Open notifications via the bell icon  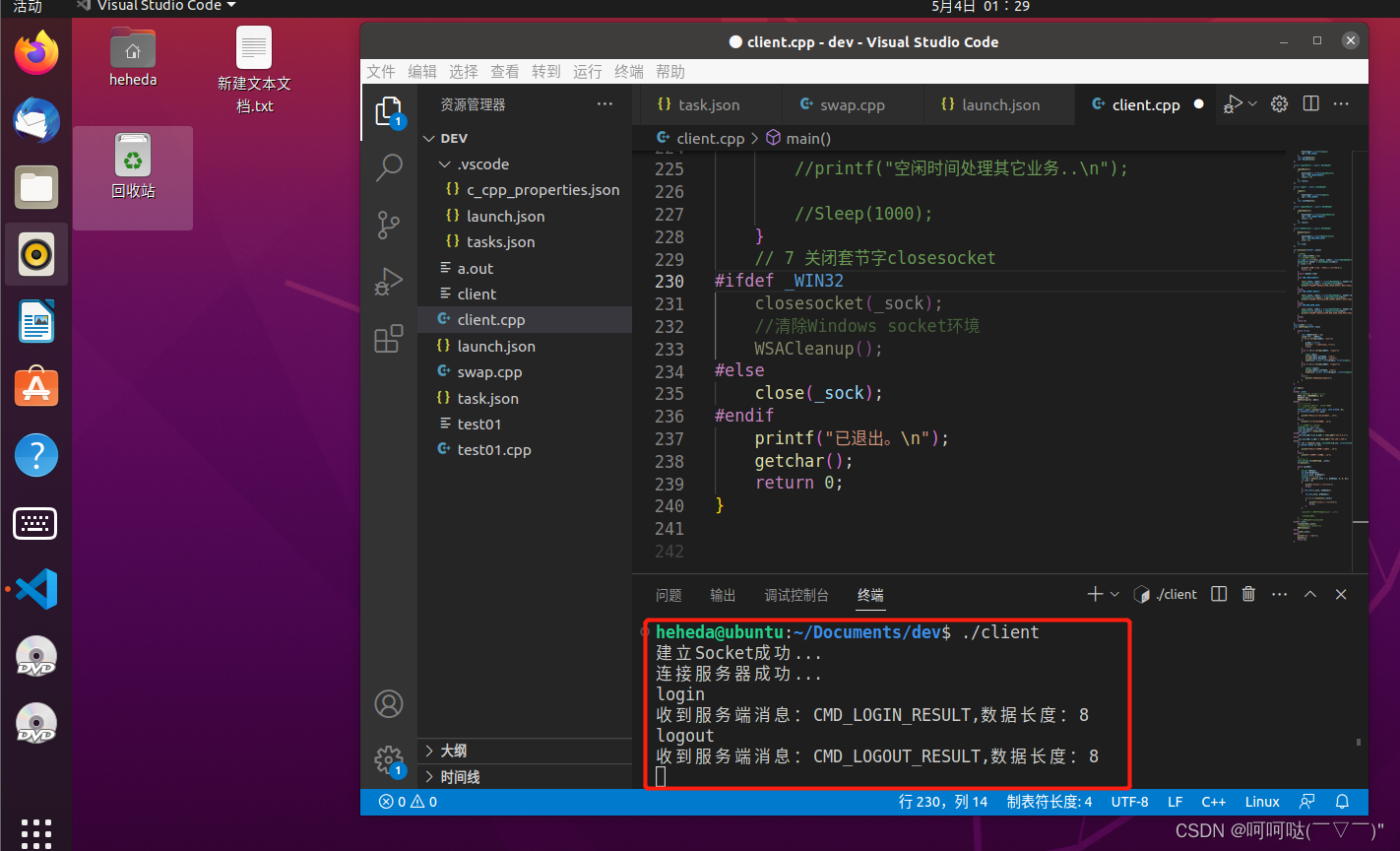pos(1343,802)
